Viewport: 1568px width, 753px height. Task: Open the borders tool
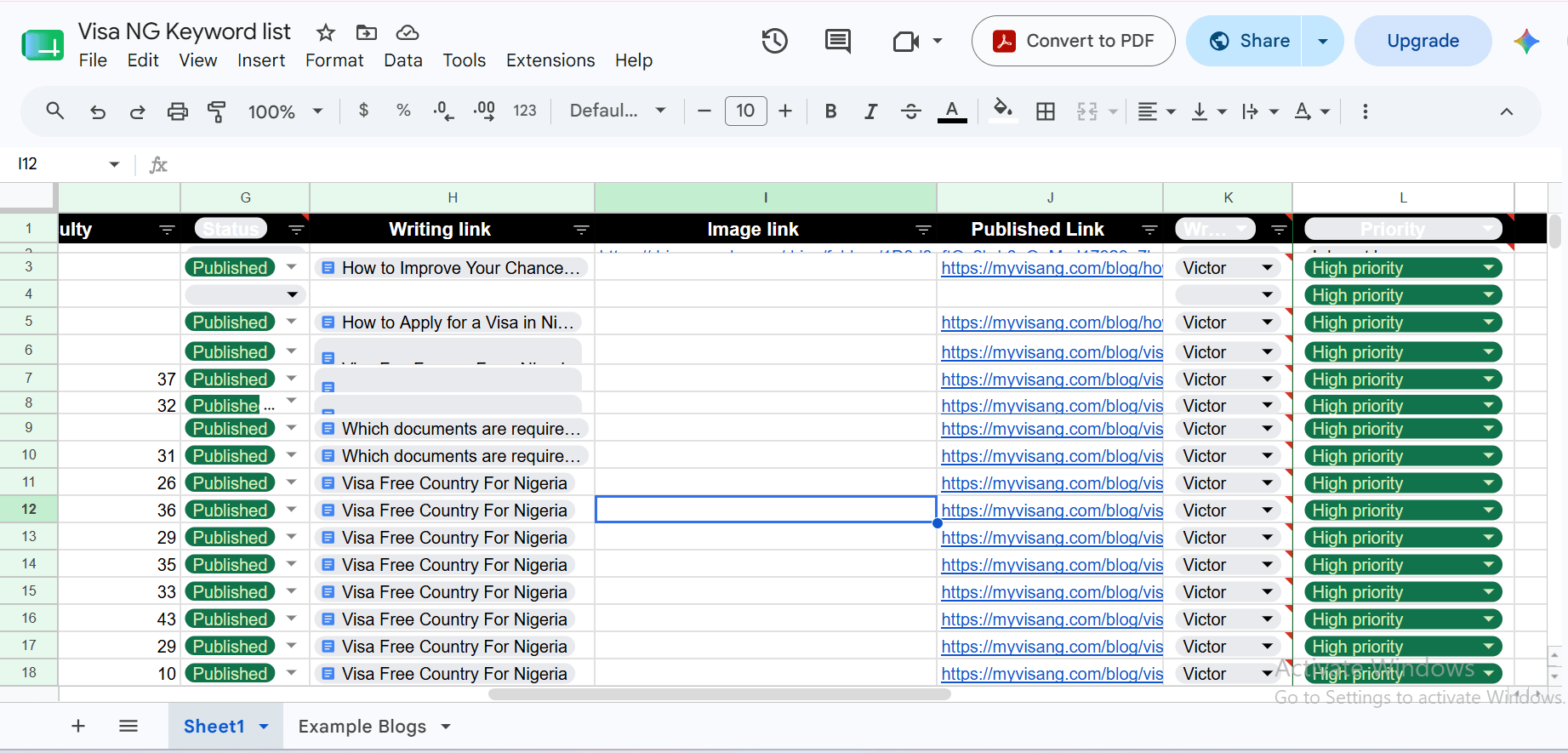tap(1046, 111)
